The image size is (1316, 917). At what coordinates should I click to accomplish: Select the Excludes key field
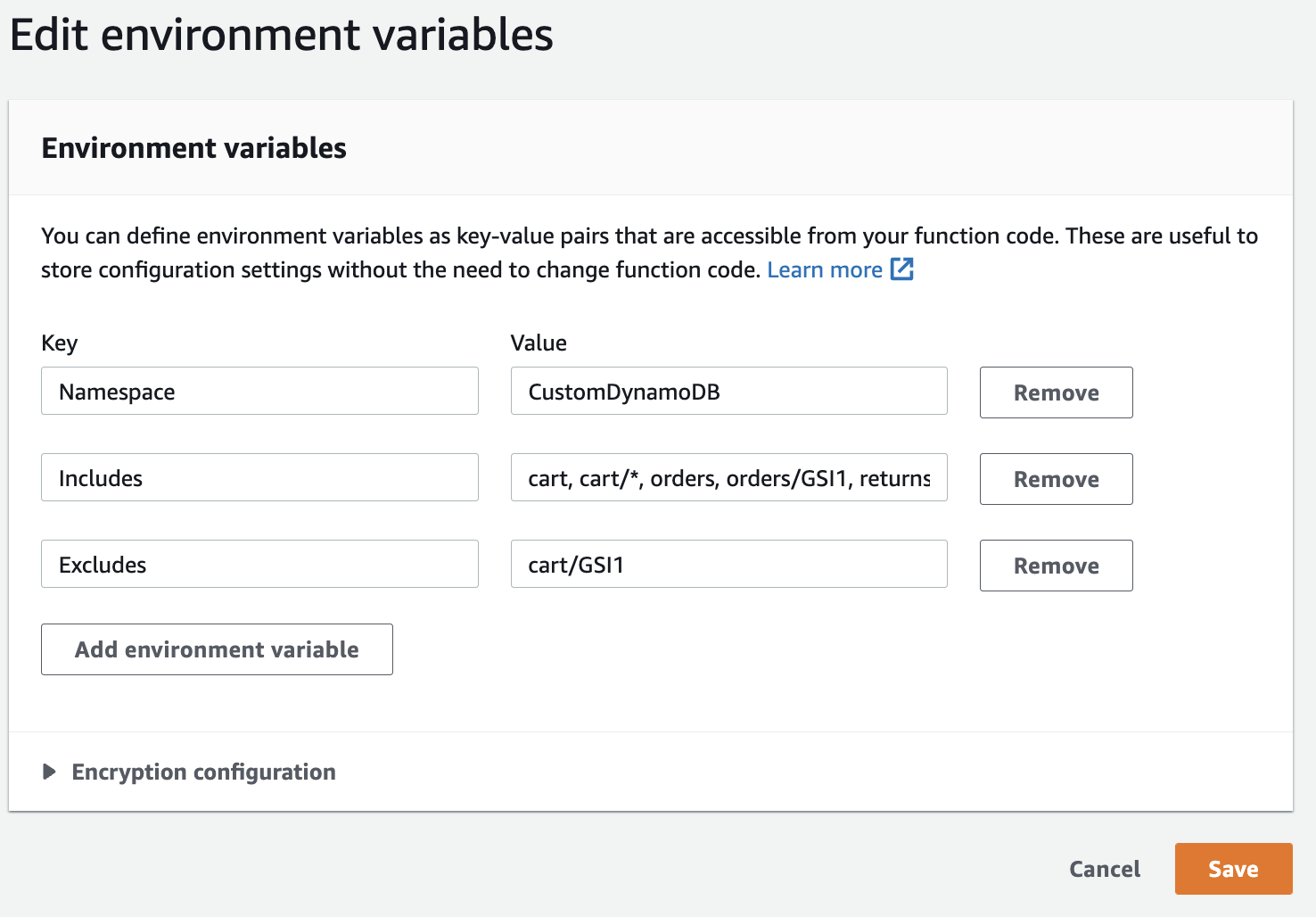[x=259, y=564]
